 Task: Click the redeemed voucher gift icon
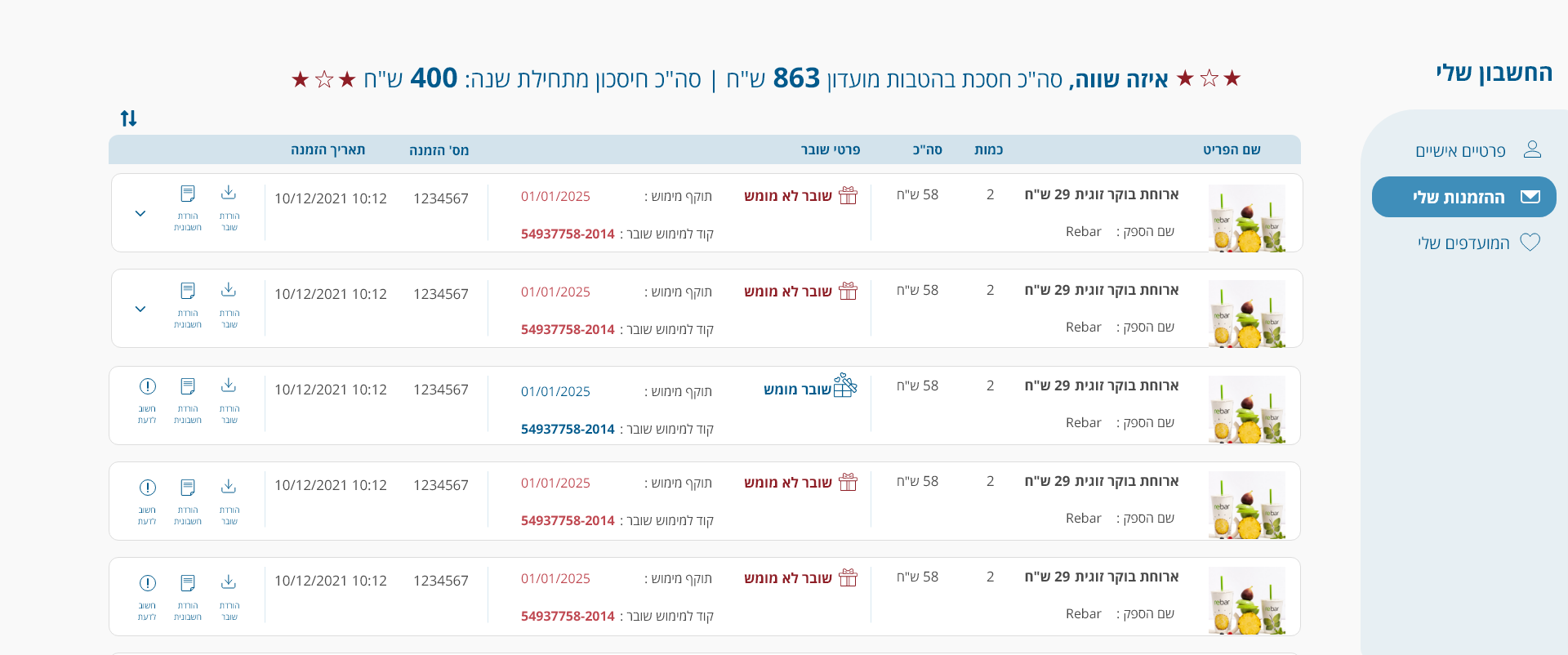point(845,385)
